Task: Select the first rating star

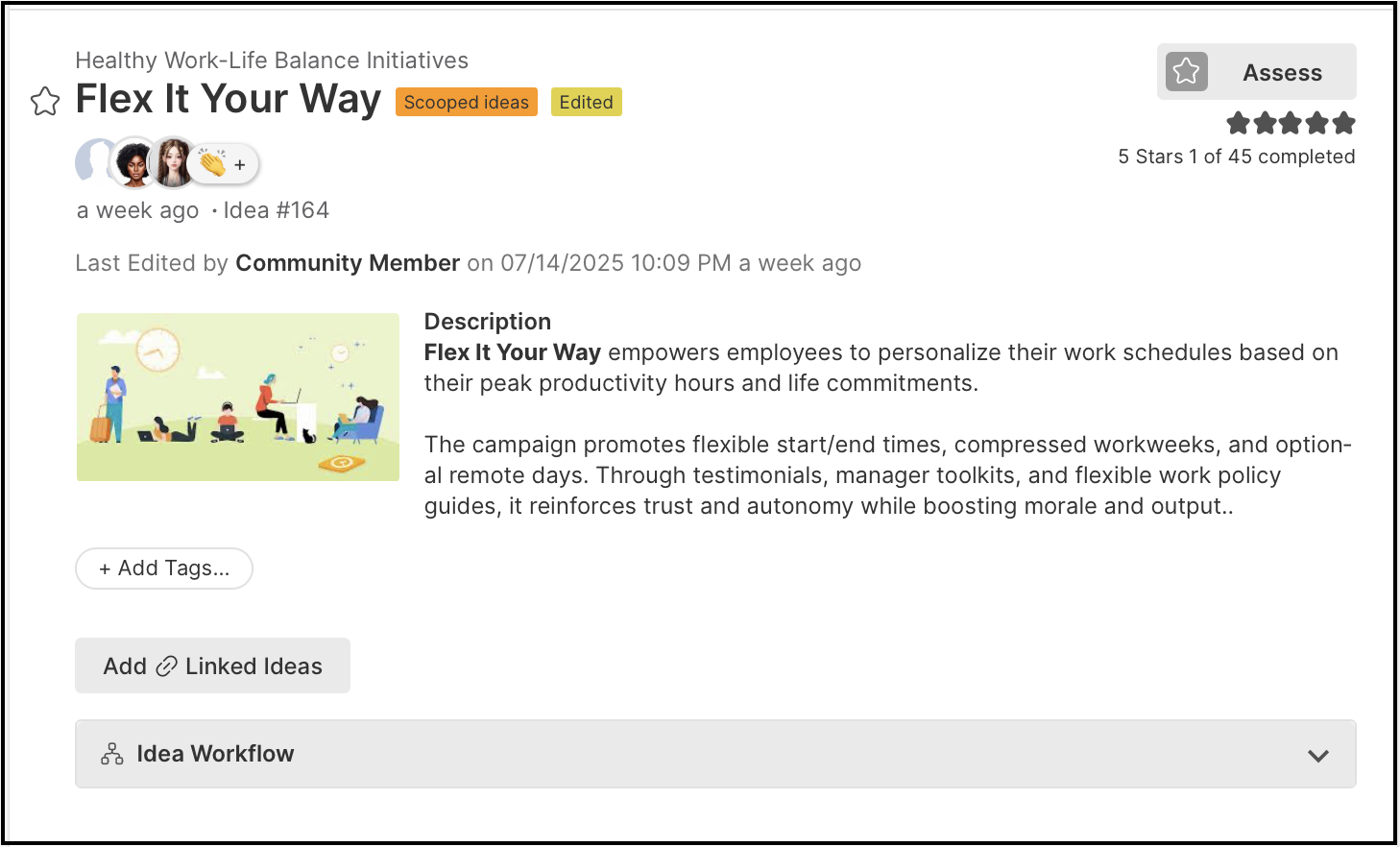Action: click(x=1239, y=123)
